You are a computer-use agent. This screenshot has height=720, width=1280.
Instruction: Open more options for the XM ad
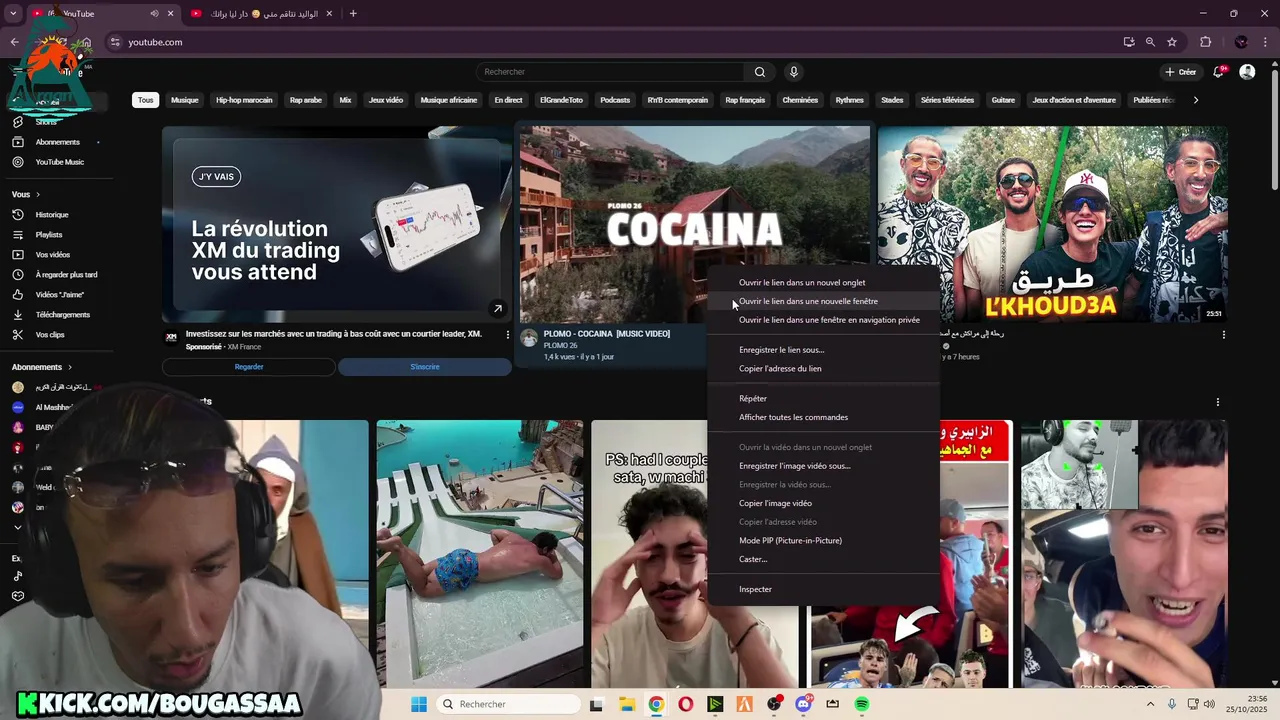coord(507,335)
